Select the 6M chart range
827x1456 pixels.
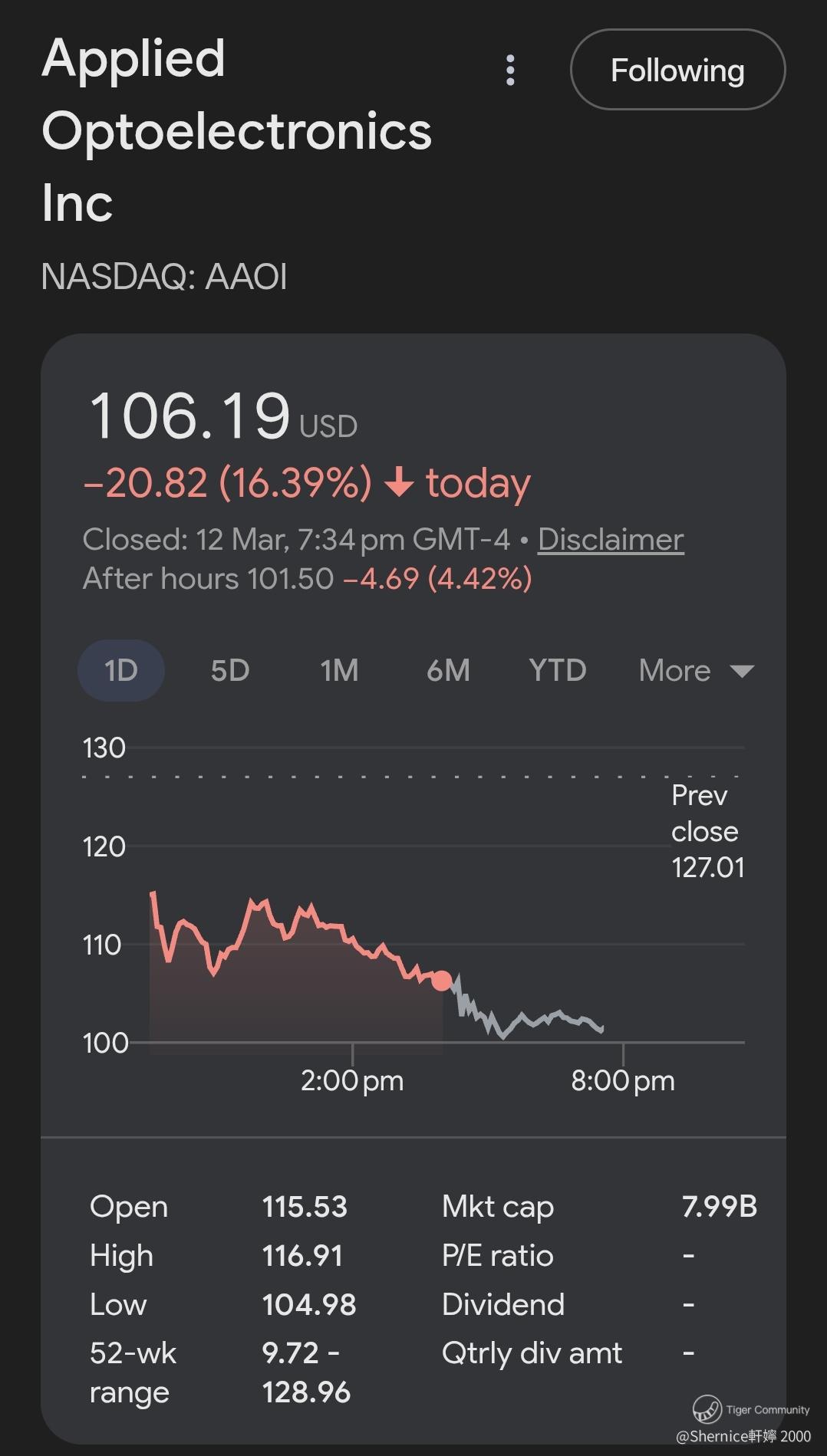point(448,670)
